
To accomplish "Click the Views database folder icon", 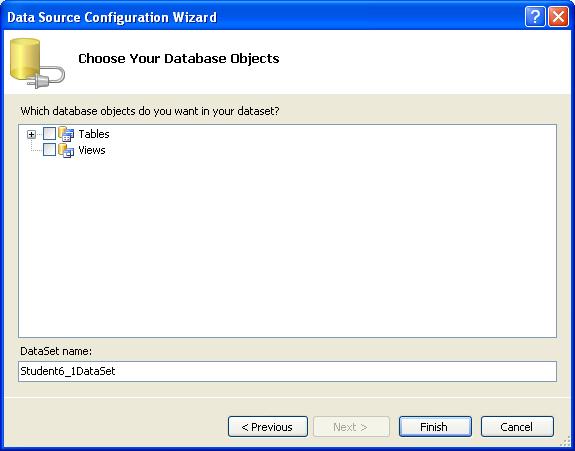I will (66, 150).
